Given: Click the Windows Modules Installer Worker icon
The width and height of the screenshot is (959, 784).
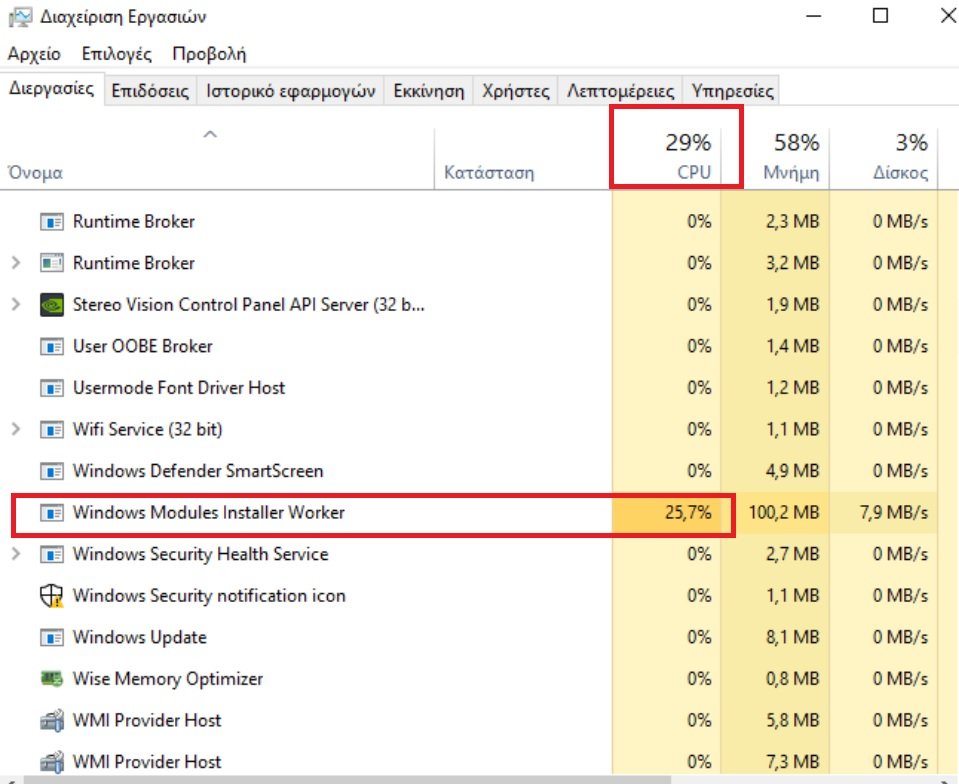Looking at the screenshot, I should pyautogui.click(x=51, y=513).
